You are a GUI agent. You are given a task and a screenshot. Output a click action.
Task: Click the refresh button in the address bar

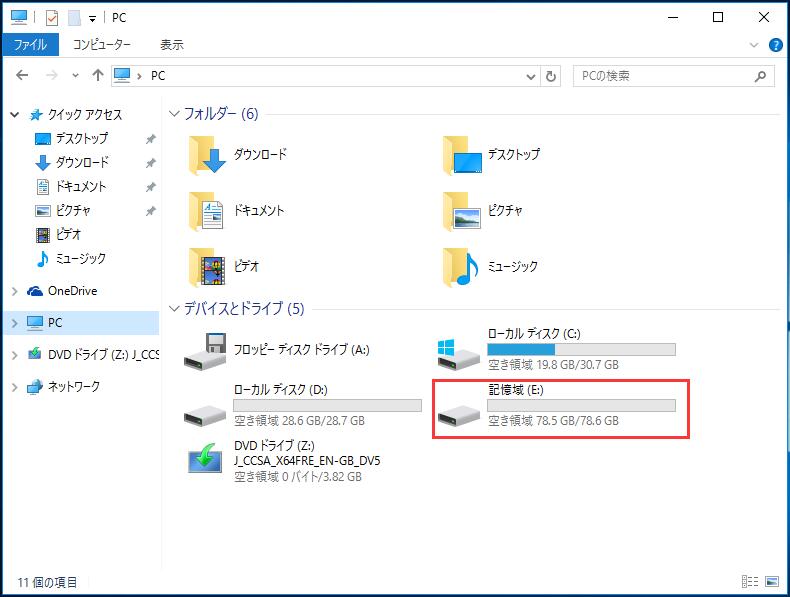(551, 76)
